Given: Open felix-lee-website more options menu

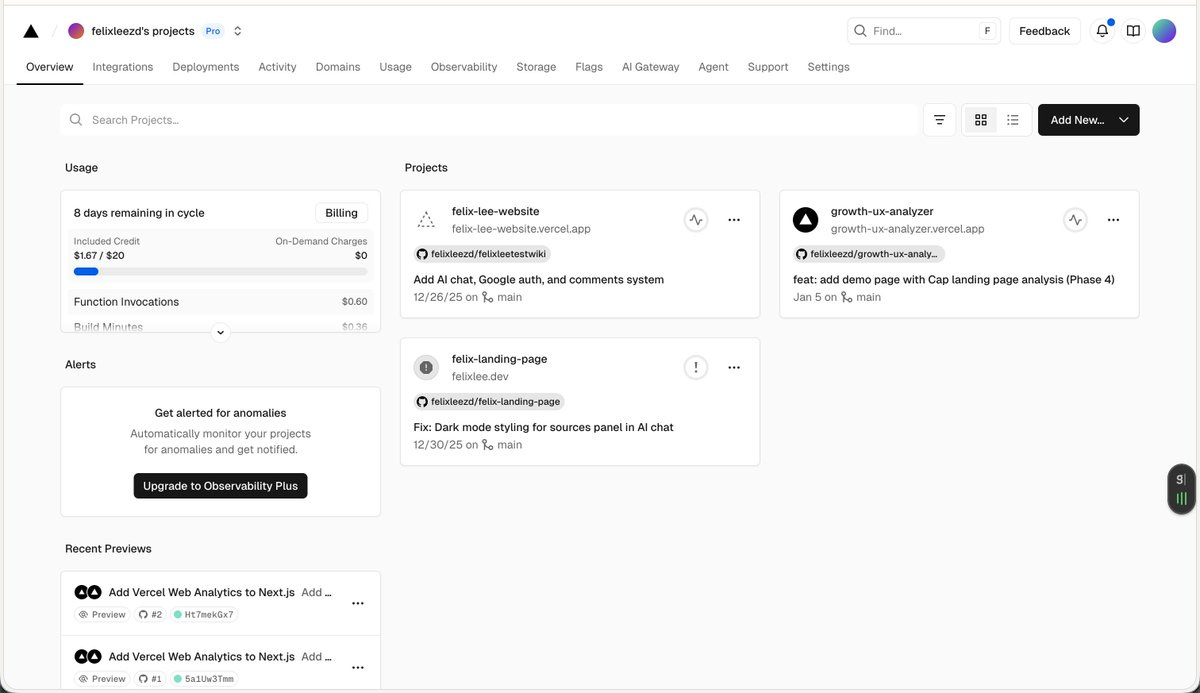Looking at the screenshot, I should click(734, 220).
